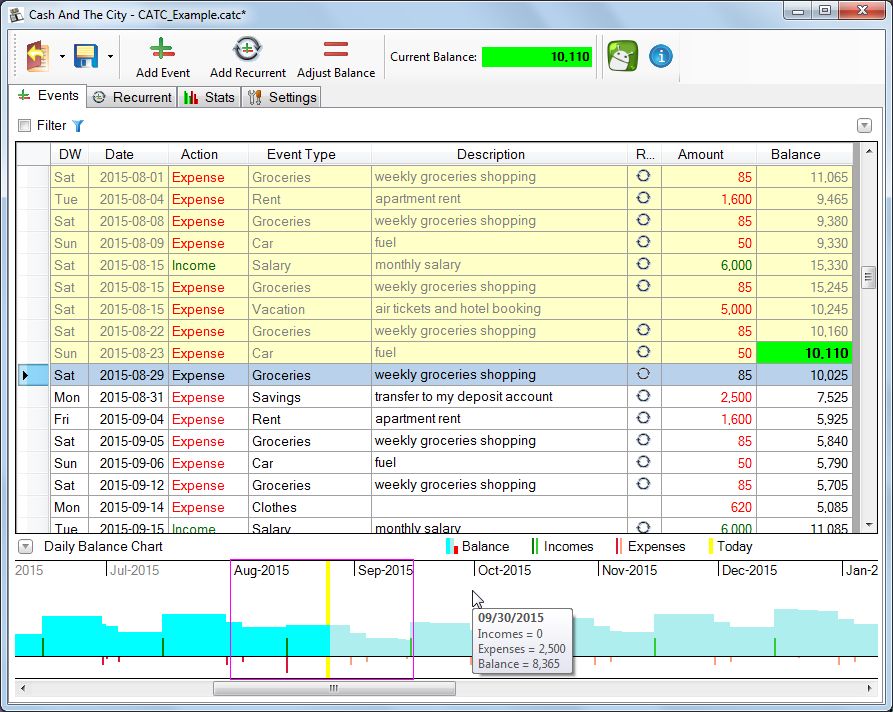The width and height of the screenshot is (893, 712).
Task: Click the Dec-2015 label on chart timeline
Action: click(749, 570)
